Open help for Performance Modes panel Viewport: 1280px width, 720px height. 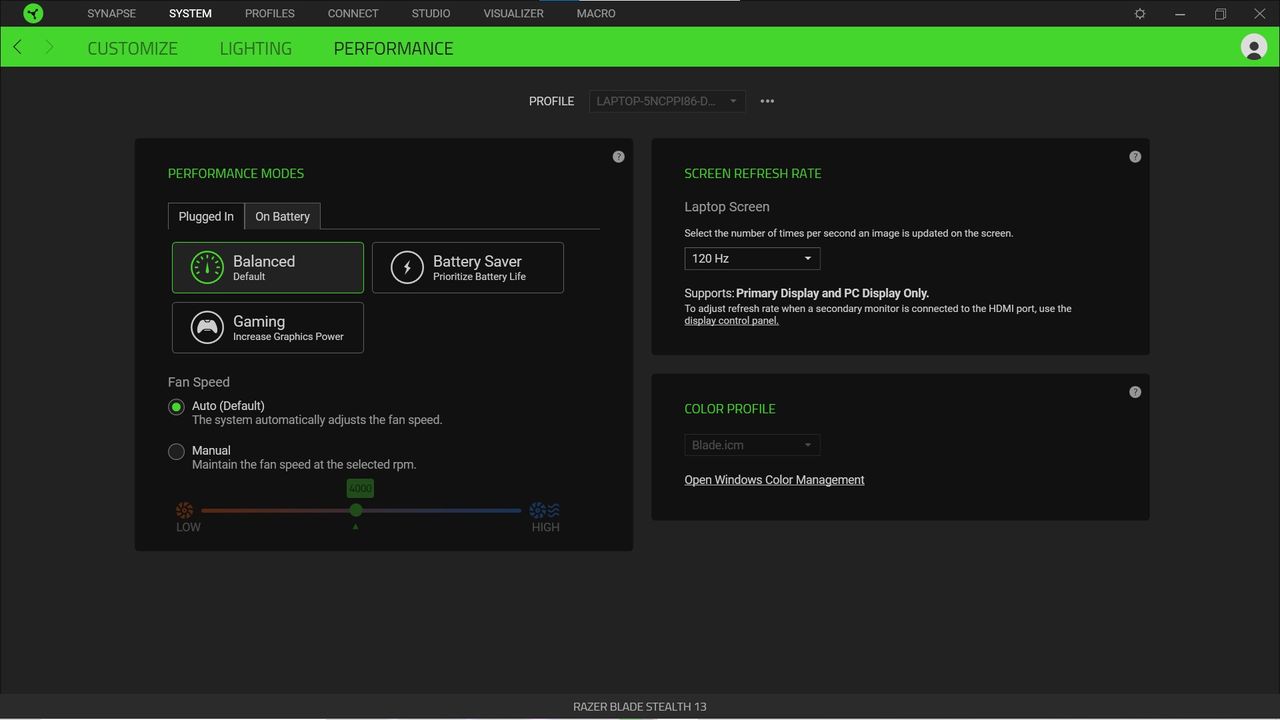click(618, 157)
